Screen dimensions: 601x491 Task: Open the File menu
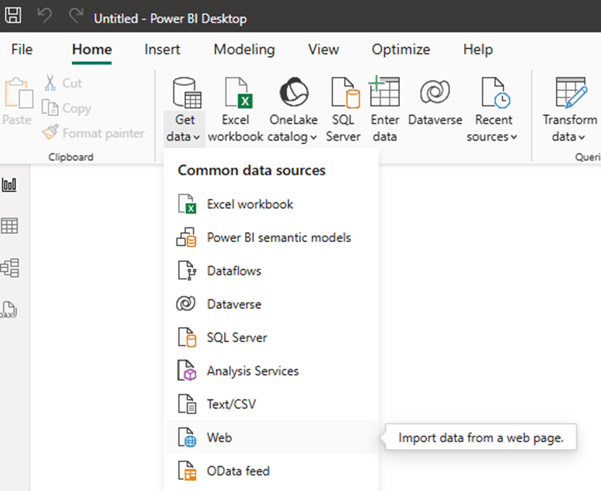[x=22, y=49]
